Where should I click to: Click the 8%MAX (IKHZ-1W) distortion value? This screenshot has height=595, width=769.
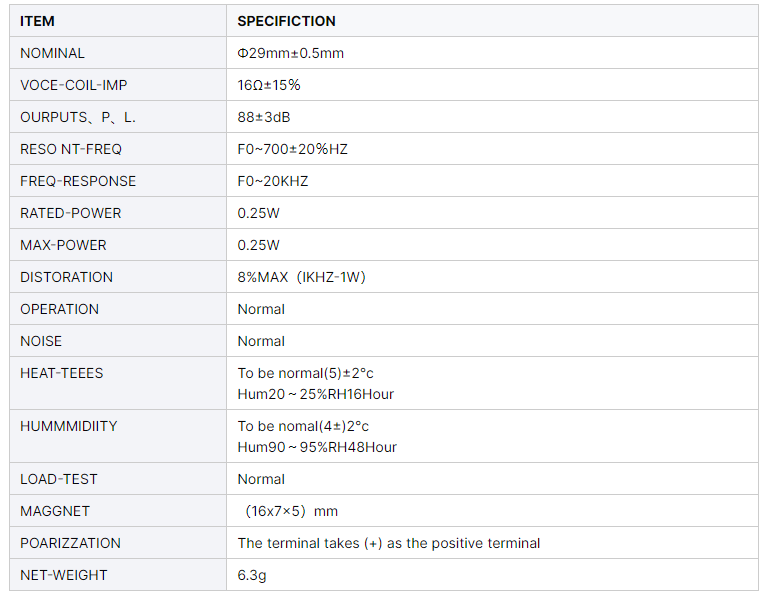click(301, 277)
